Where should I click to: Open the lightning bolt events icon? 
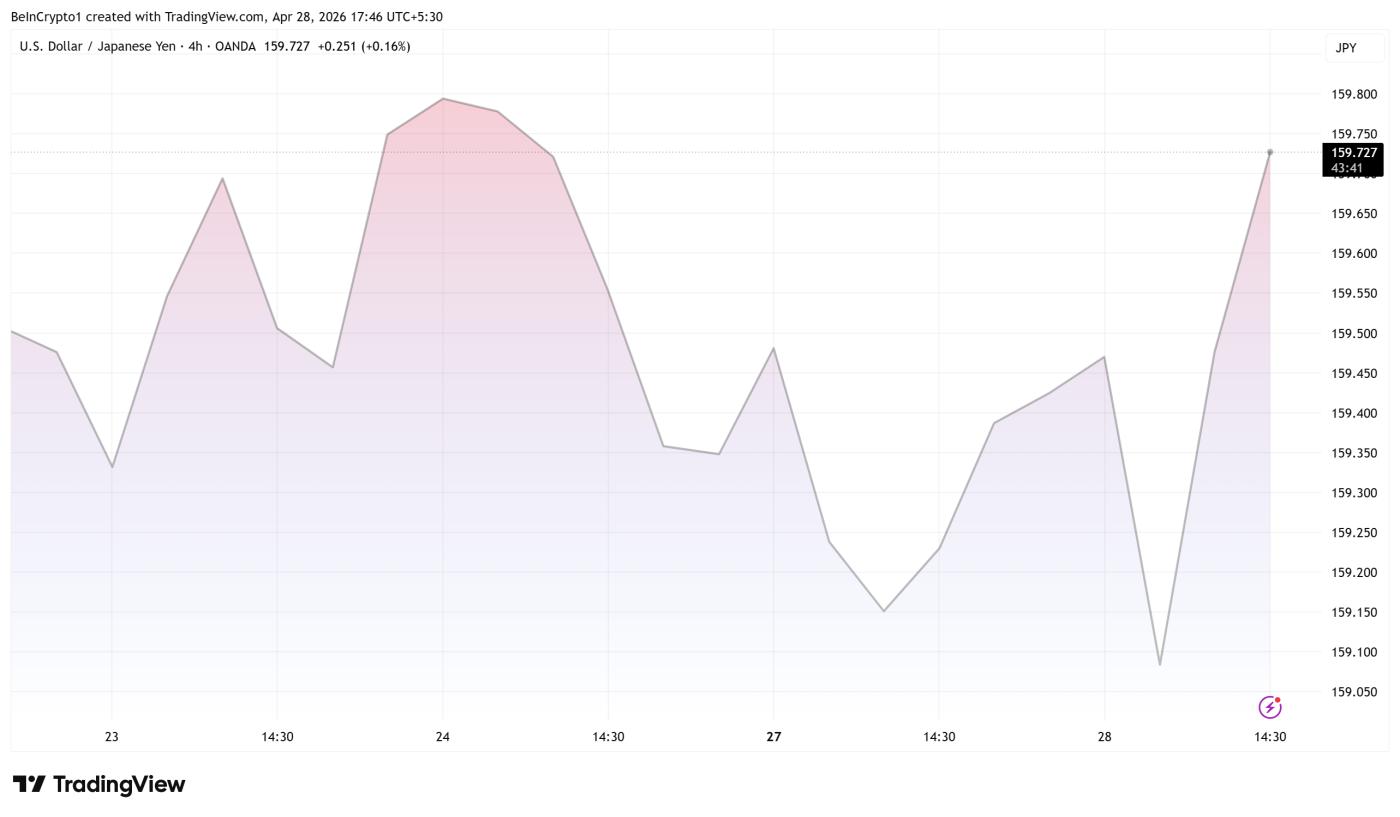[x=1269, y=707]
